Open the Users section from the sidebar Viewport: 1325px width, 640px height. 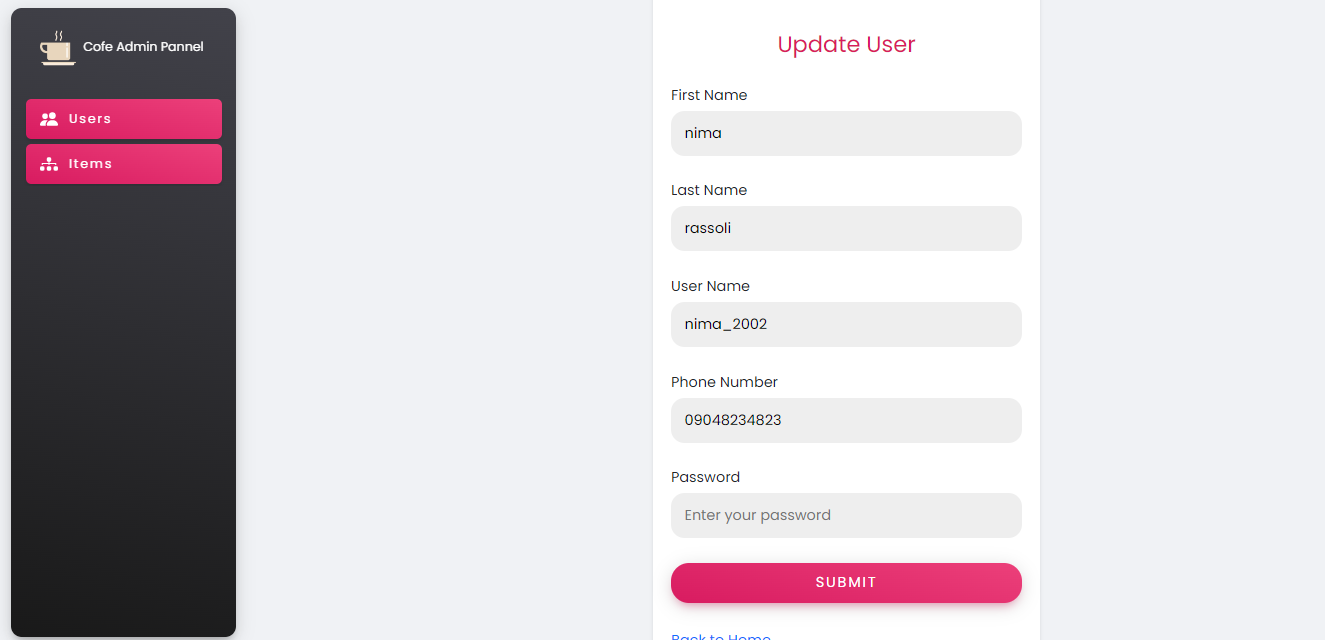coord(123,118)
